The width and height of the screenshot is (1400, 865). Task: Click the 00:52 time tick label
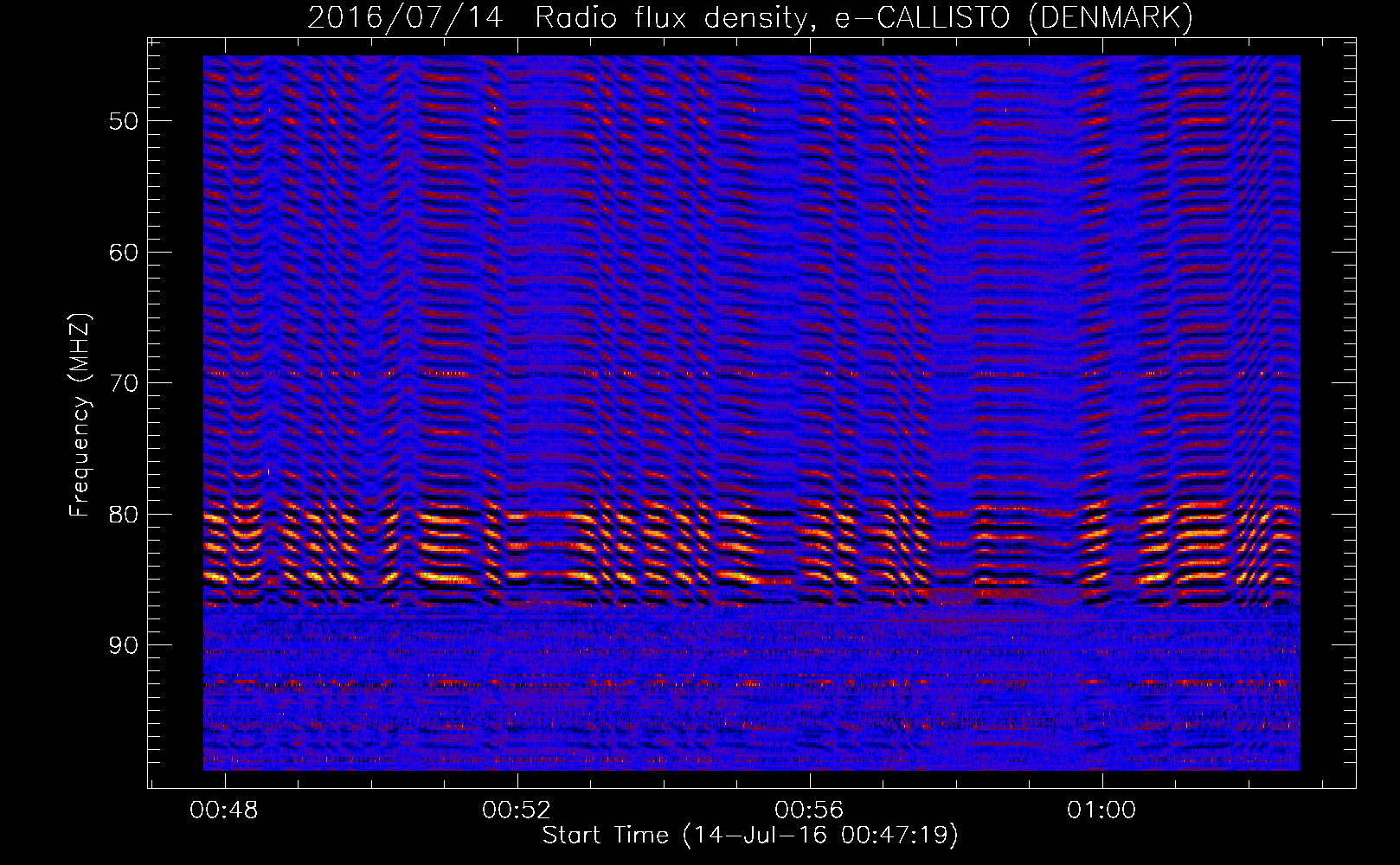[x=517, y=811]
